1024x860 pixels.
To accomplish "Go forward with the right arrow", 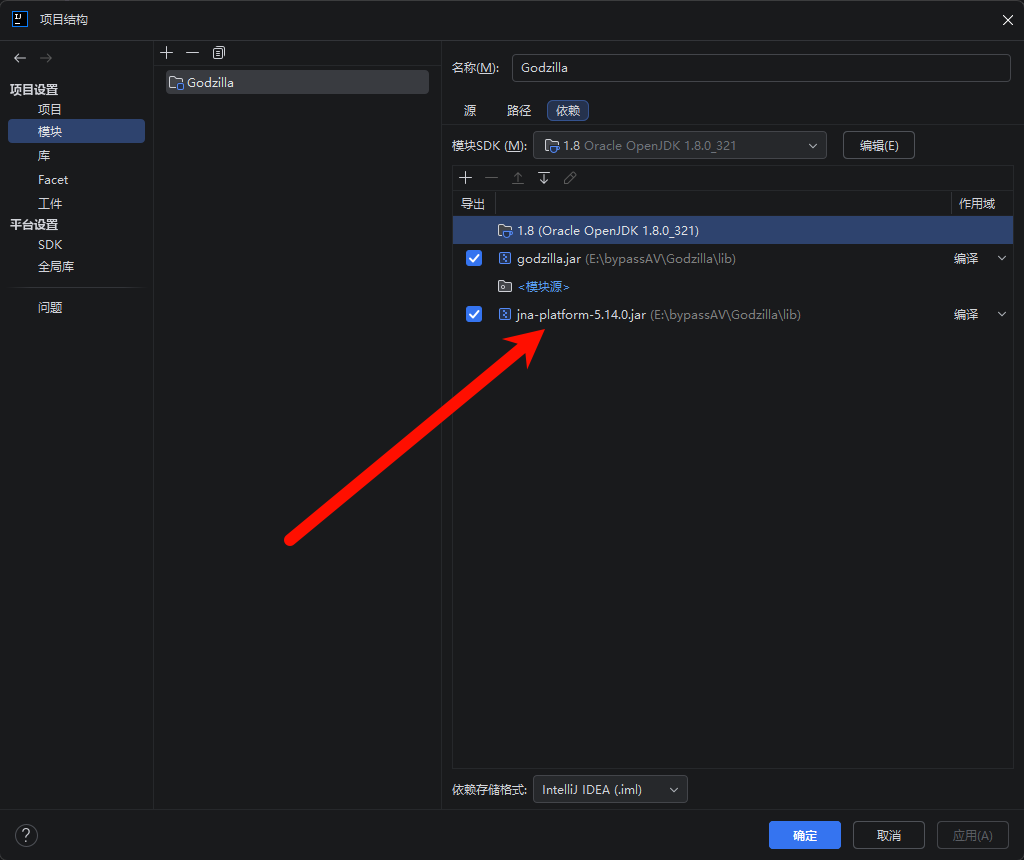I will [x=46, y=58].
